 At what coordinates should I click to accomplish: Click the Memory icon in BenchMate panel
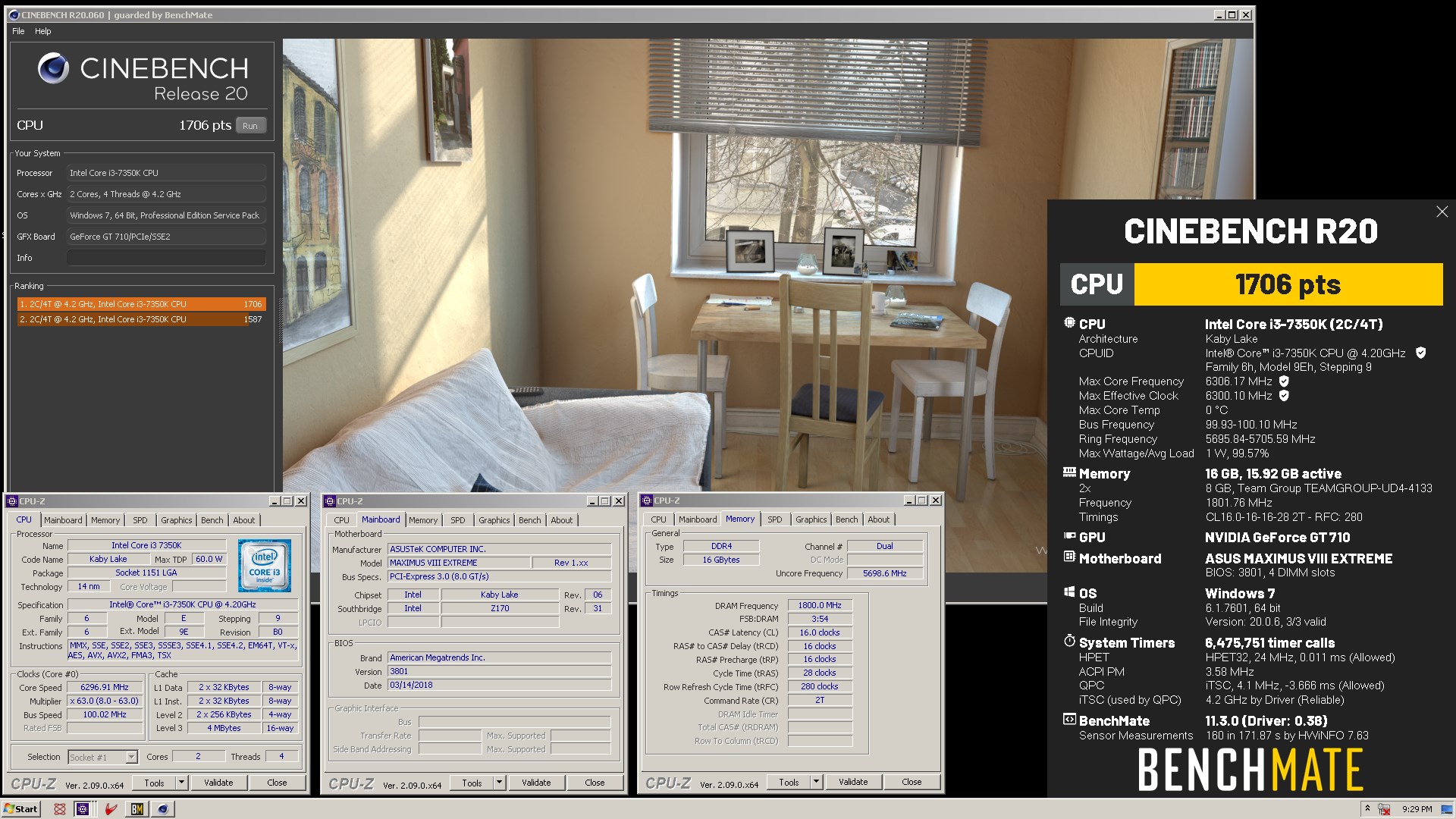coord(1069,472)
